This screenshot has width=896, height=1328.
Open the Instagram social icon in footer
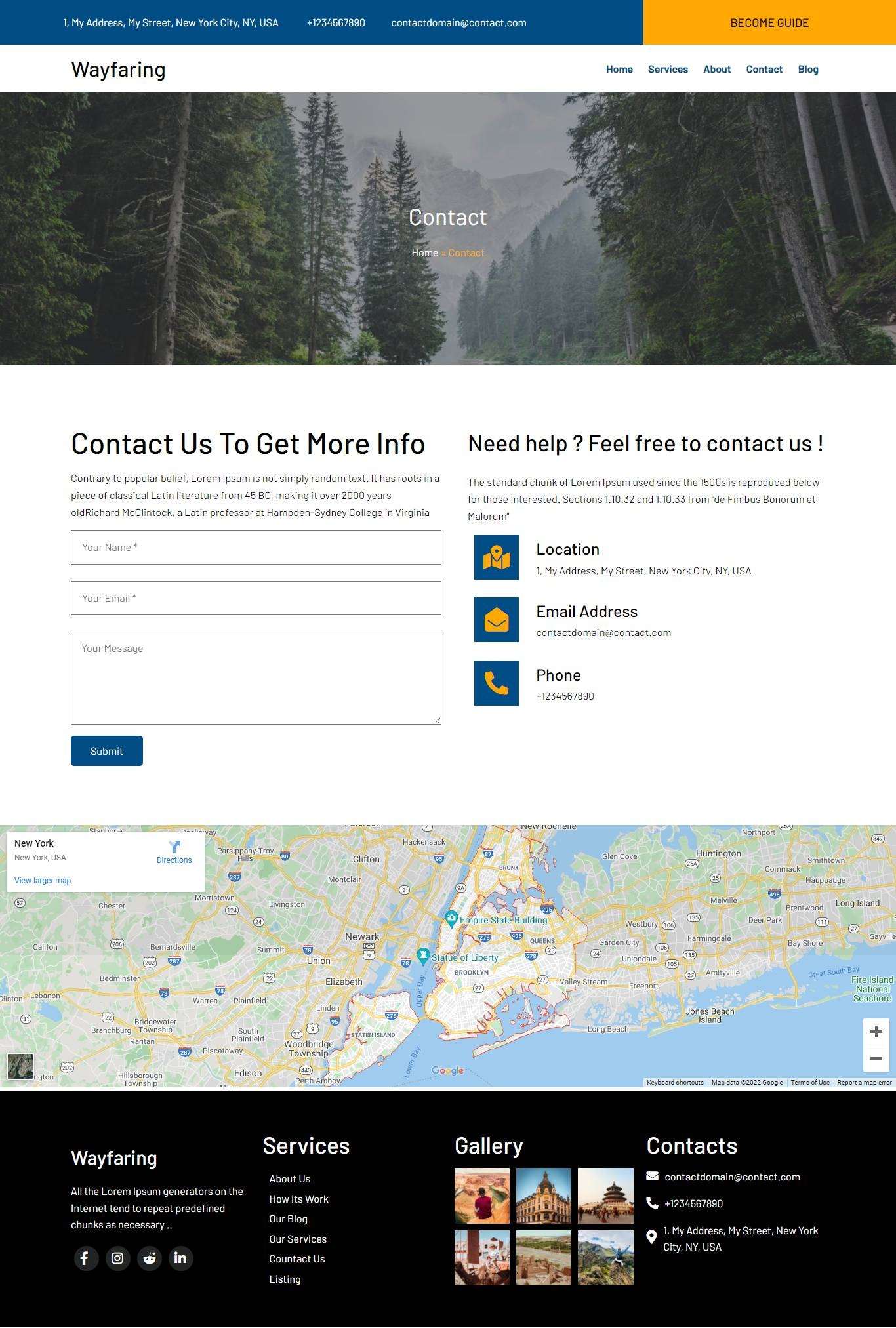click(x=117, y=1258)
